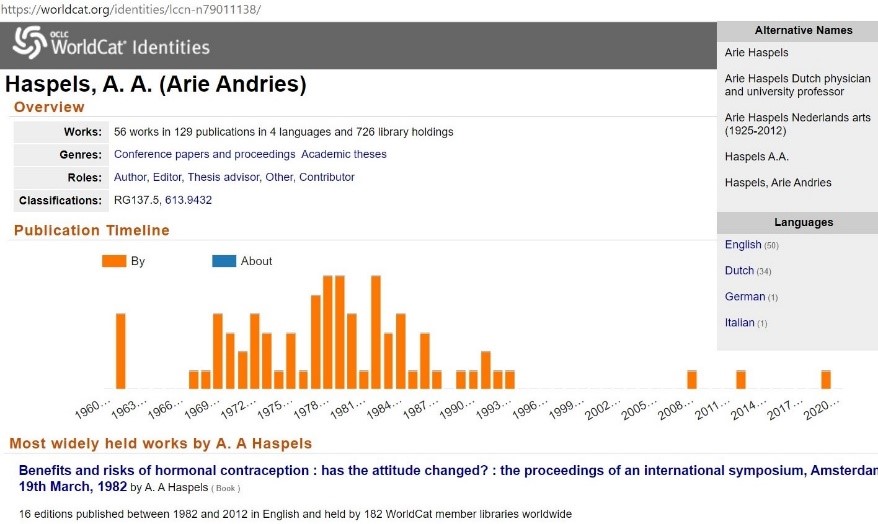Filter by Dutch language
This screenshot has height=524, width=878.
[x=740, y=271]
